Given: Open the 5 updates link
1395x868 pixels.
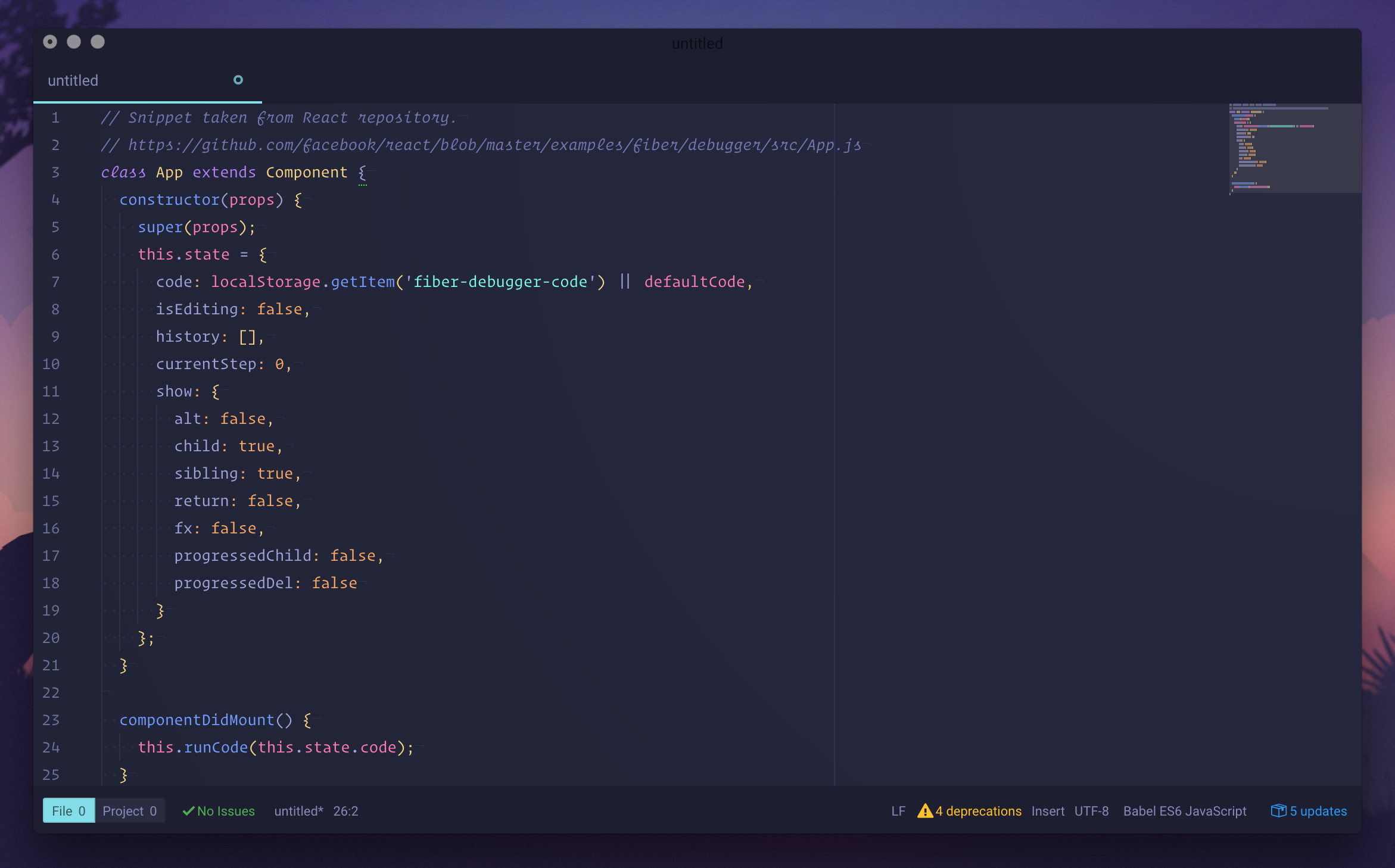Looking at the screenshot, I should tap(1318, 811).
